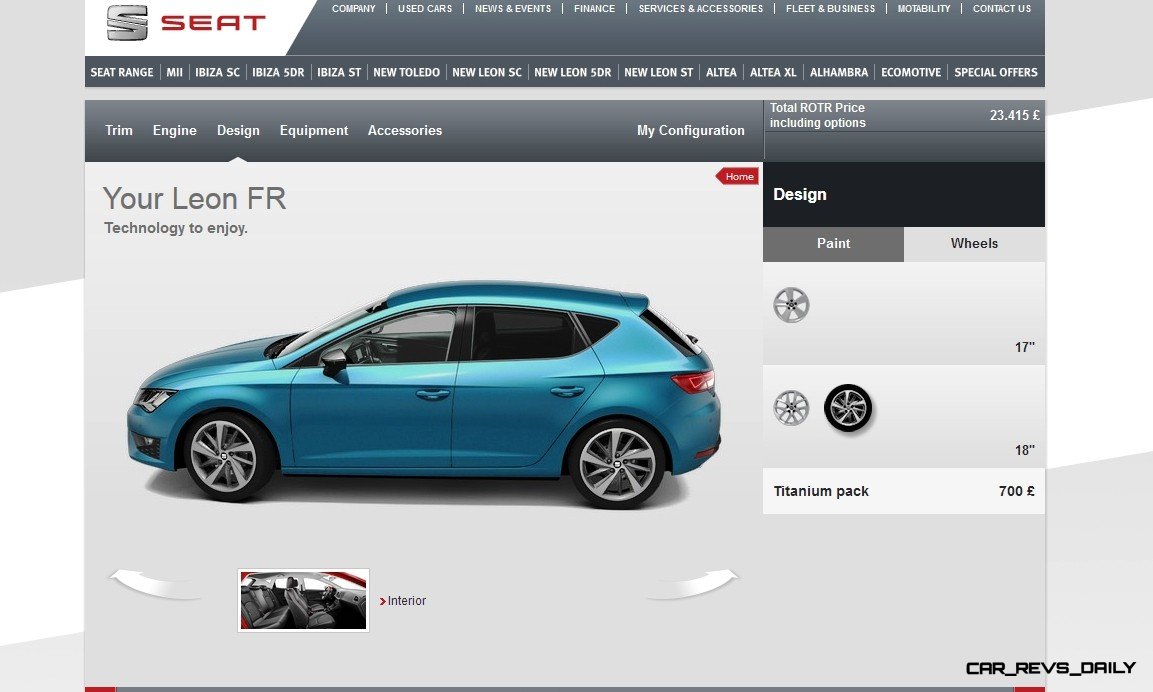This screenshot has height=692, width=1153.
Task: Open Special Offers
Action: [x=996, y=72]
